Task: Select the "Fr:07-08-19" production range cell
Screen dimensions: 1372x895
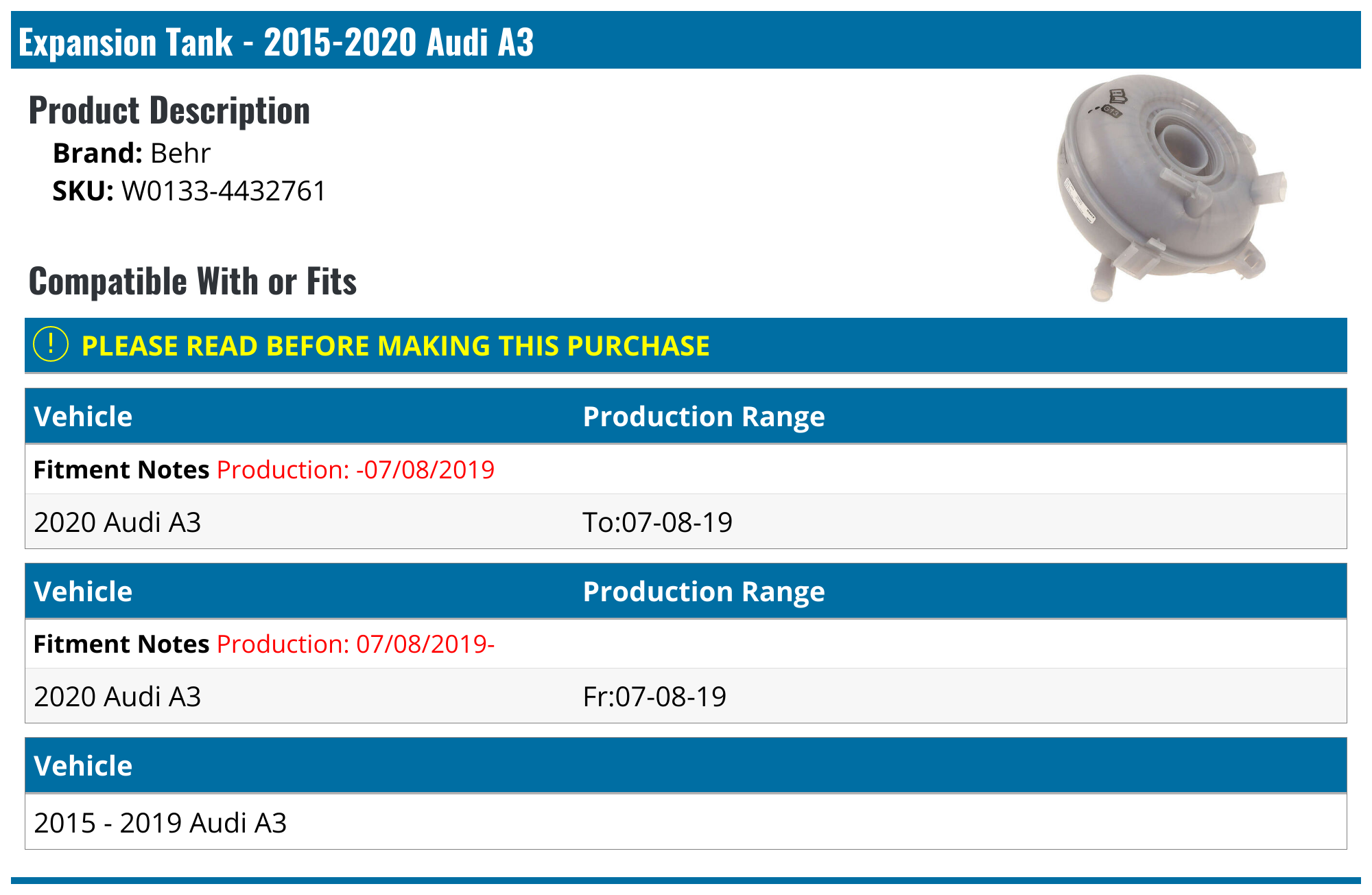Action: [654, 697]
